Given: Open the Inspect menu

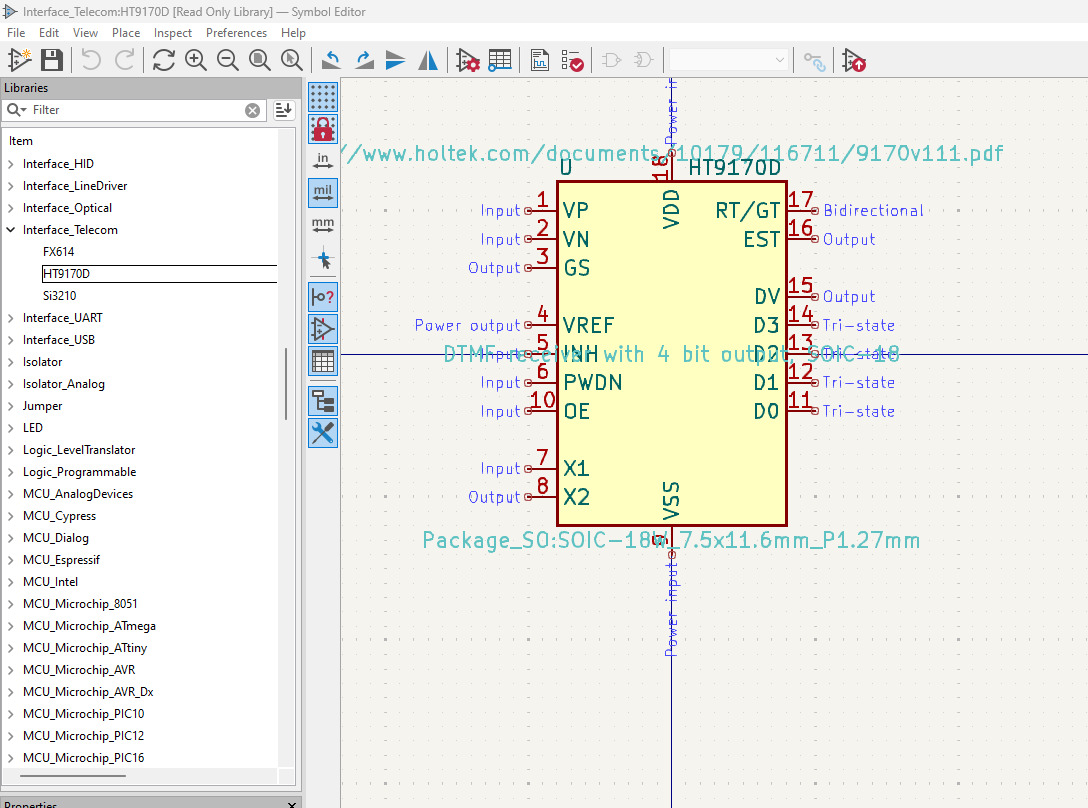Looking at the screenshot, I should pos(173,33).
